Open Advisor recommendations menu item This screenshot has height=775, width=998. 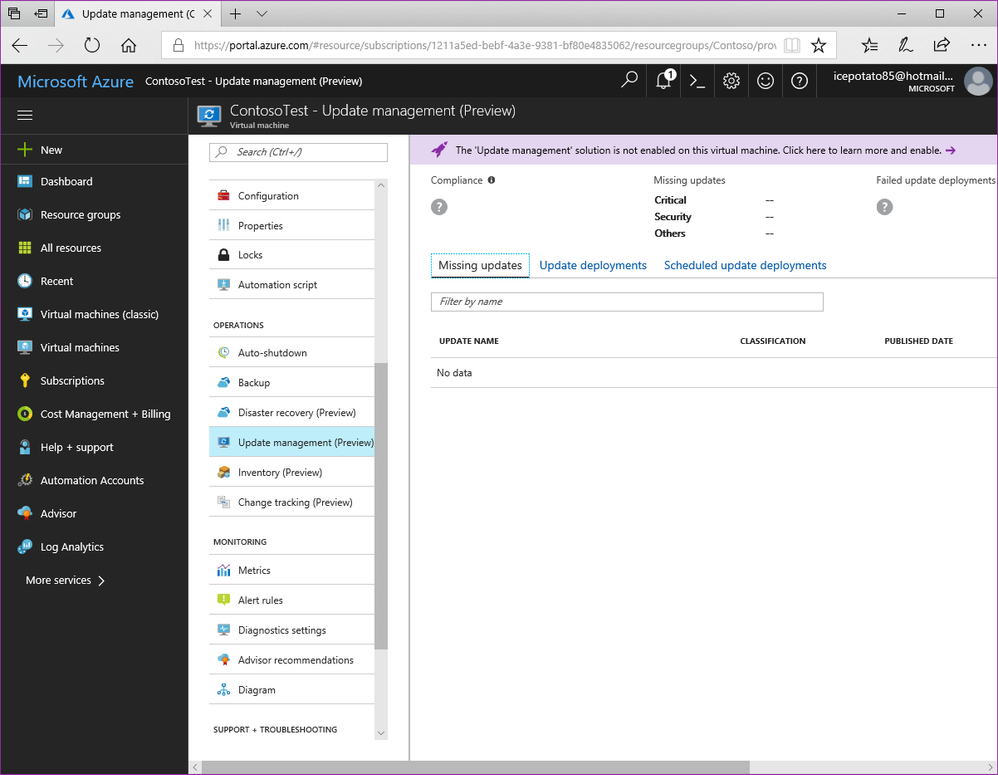[x=292, y=660]
